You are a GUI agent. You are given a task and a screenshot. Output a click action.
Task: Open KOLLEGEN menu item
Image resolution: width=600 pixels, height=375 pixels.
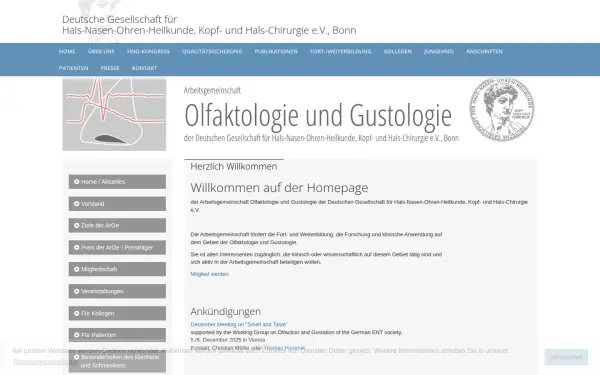pos(398,51)
